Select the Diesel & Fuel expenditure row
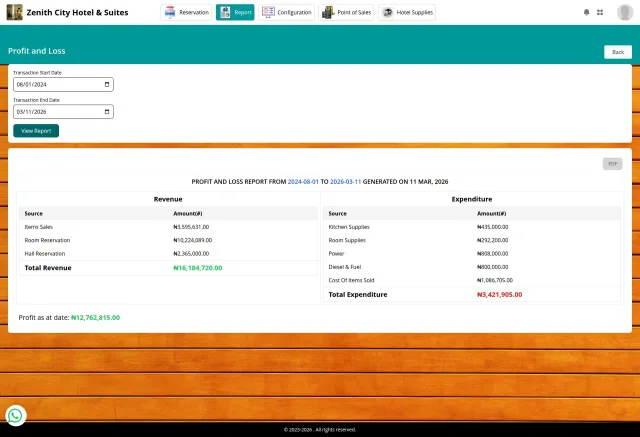 click(x=472, y=267)
